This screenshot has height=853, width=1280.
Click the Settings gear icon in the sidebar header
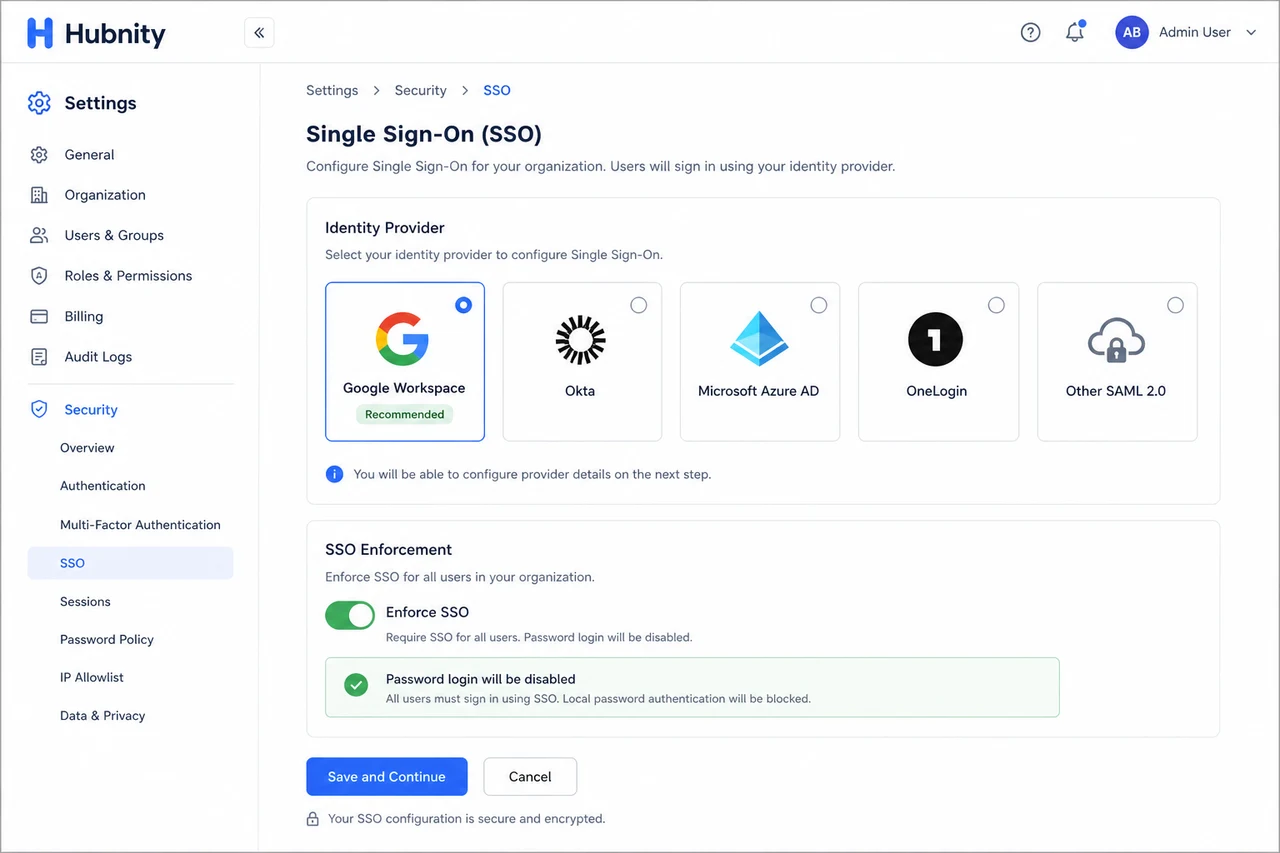(x=39, y=103)
